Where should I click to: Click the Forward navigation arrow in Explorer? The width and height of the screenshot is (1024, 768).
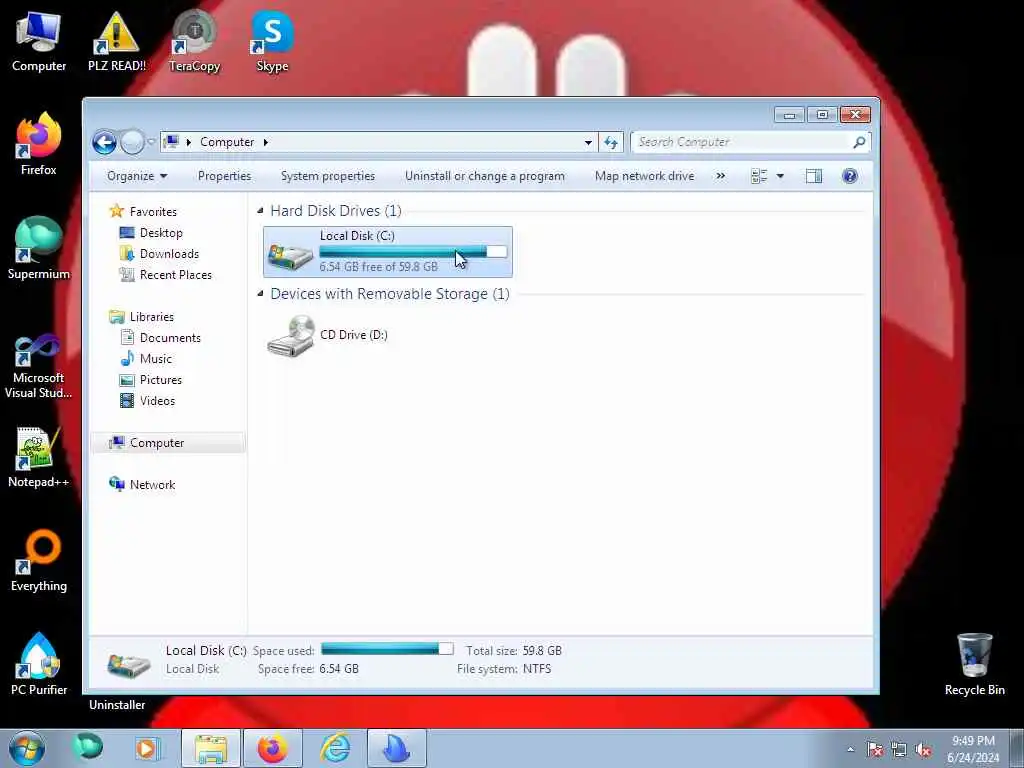tap(132, 142)
